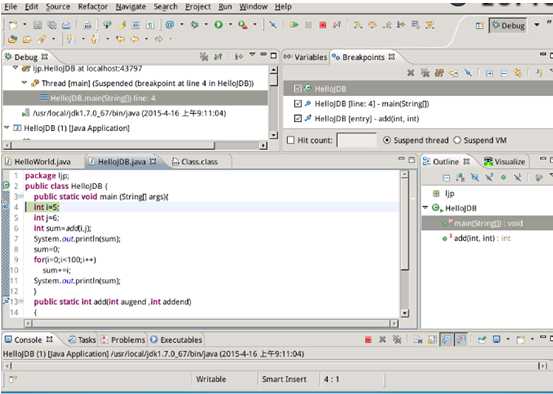
Task: Click the green Resume debug icon
Action: coord(294,25)
